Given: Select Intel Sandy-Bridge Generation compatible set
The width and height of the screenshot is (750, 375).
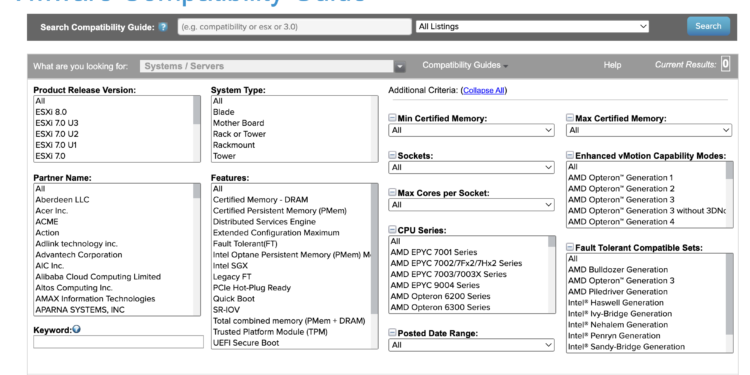Looking at the screenshot, I should [x=626, y=347].
